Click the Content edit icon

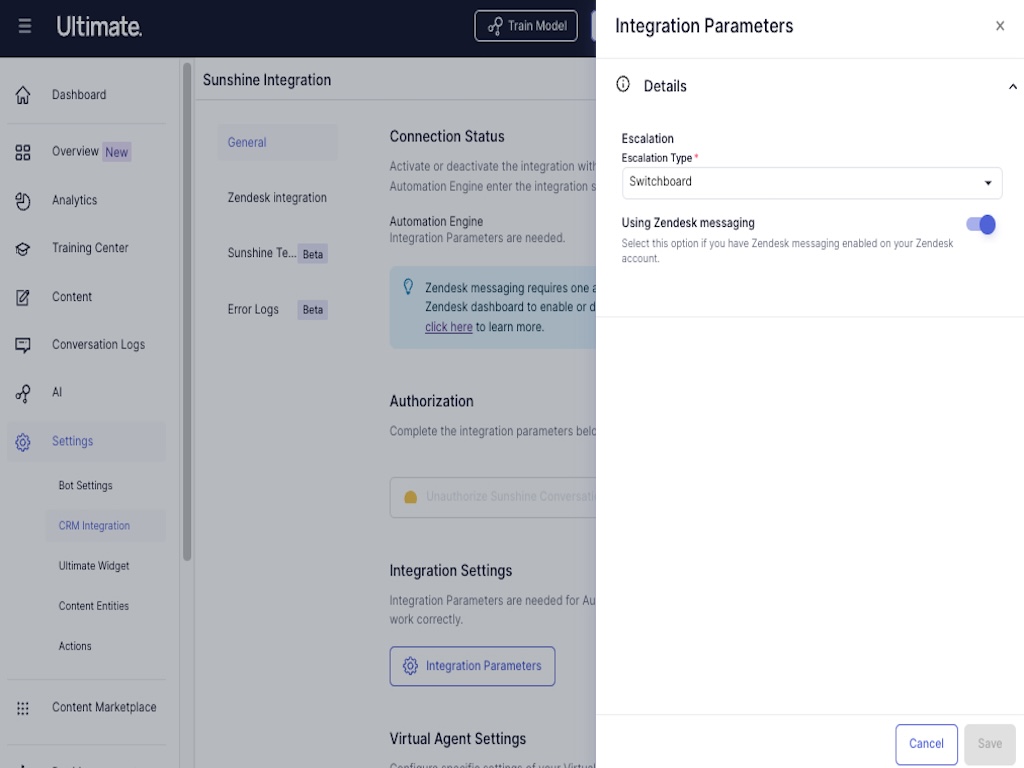23,297
